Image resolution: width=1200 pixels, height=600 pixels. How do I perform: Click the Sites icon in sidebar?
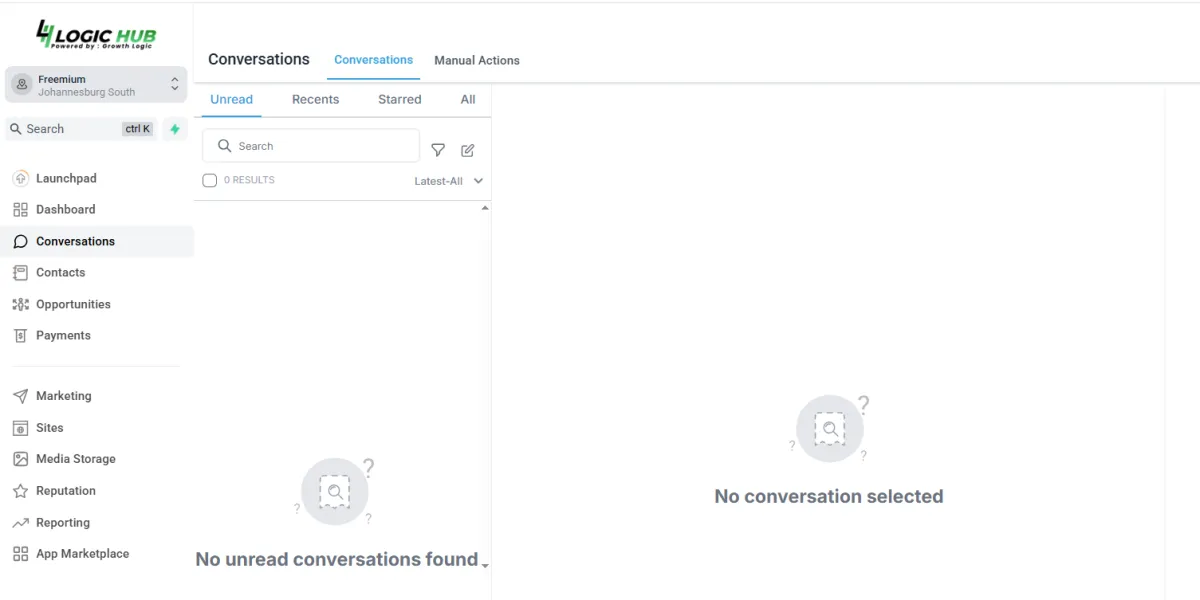coord(20,428)
